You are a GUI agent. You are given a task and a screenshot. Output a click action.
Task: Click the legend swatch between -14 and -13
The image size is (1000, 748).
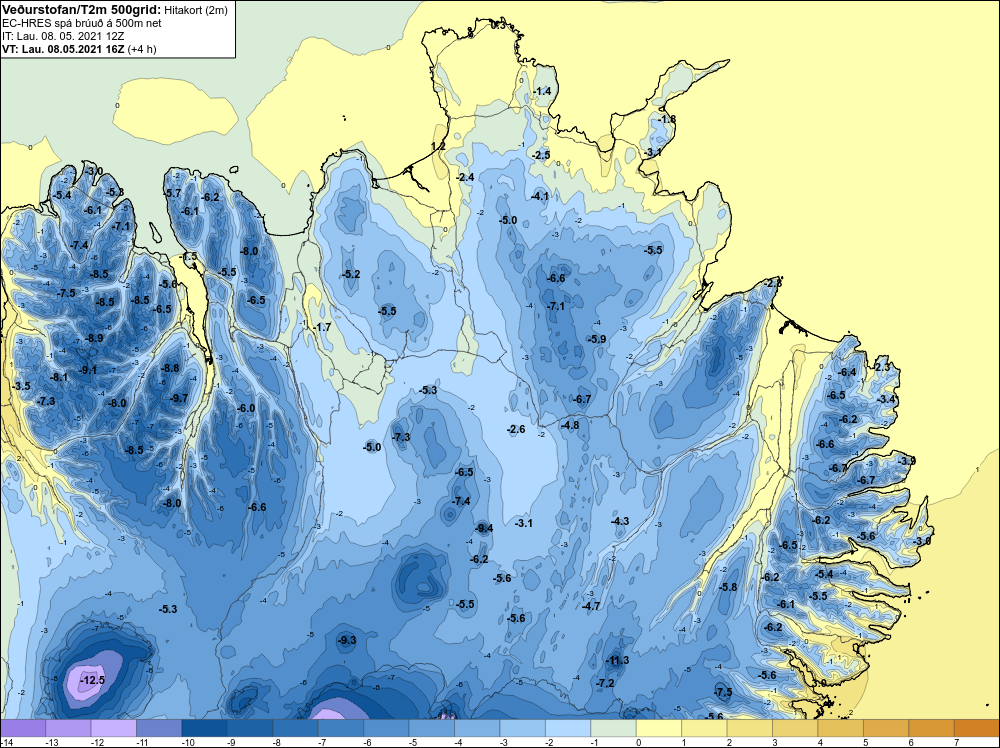(x=23, y=728)
